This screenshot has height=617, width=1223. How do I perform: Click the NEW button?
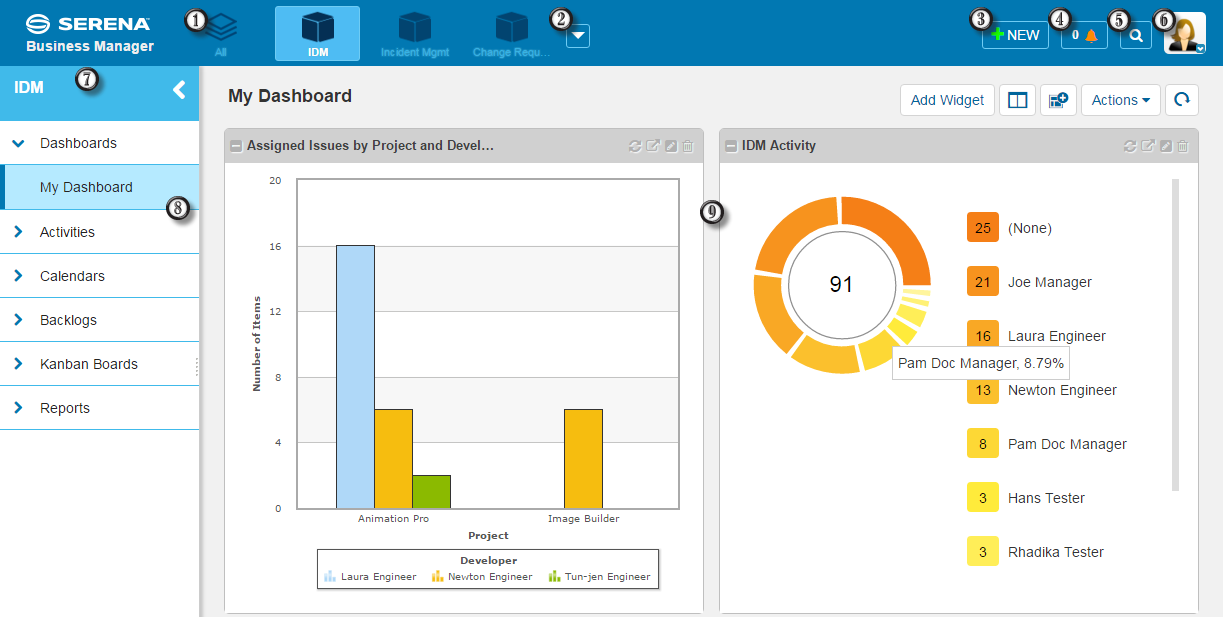[1015, 35]
